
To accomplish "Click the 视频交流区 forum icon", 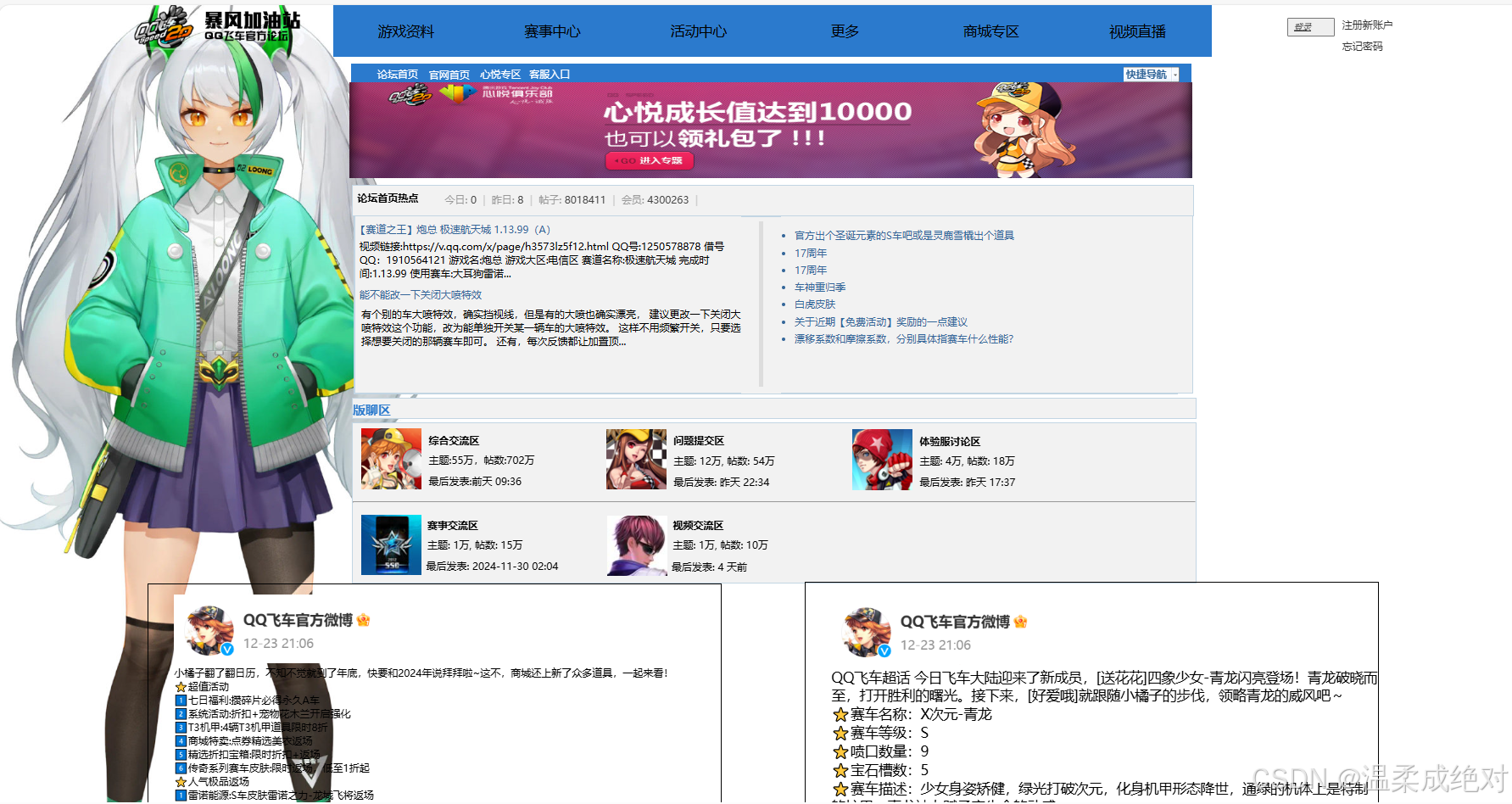I will pyautogui.click(x=636, y=544).
